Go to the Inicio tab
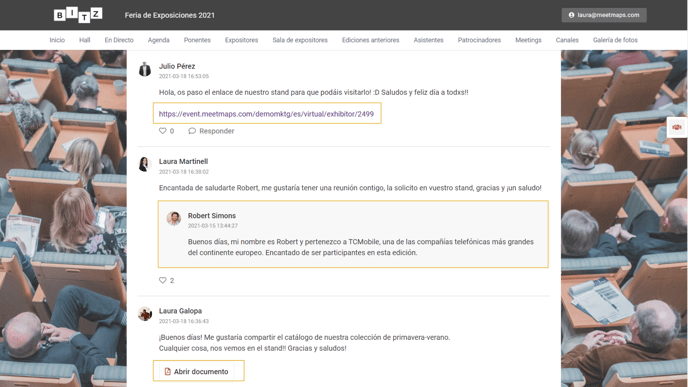The height and width of the screenshot is (387, 688). (x=57, y=40)
